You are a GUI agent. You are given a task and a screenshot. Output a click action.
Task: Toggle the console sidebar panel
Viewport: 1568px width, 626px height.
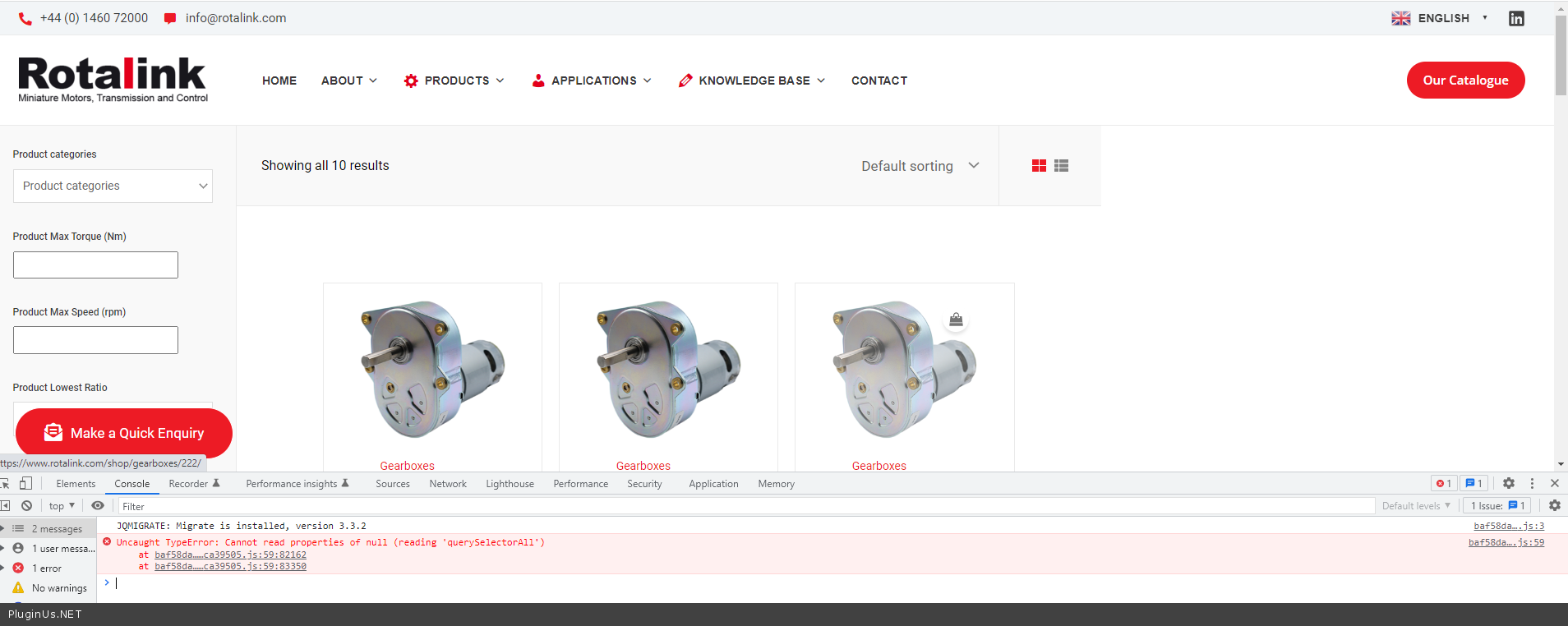coord(5,506)
